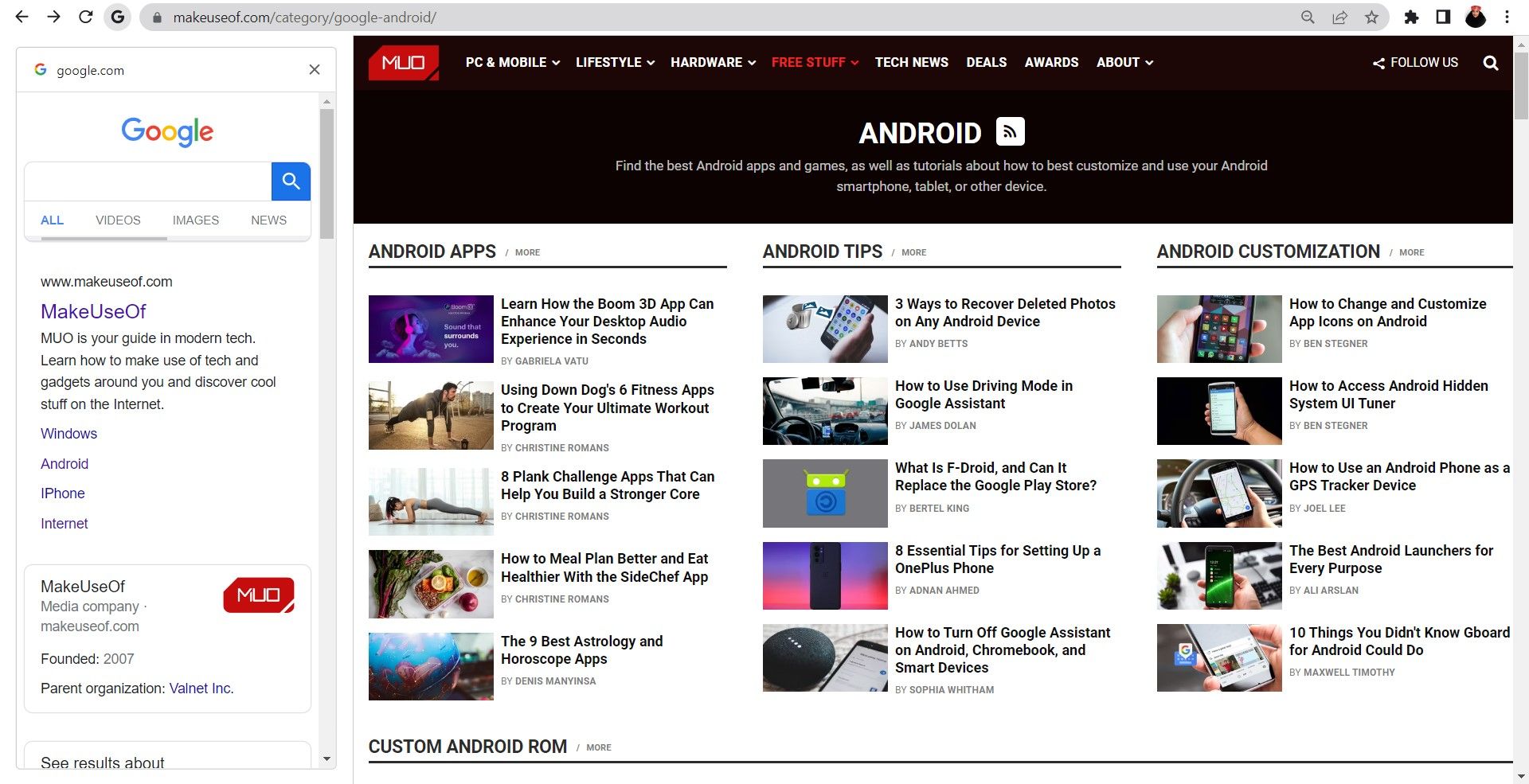Viewport: 1529px width, 784px height.
Task: Click the main page vertical scrollbar thumb
Action: coord(1521,86)
